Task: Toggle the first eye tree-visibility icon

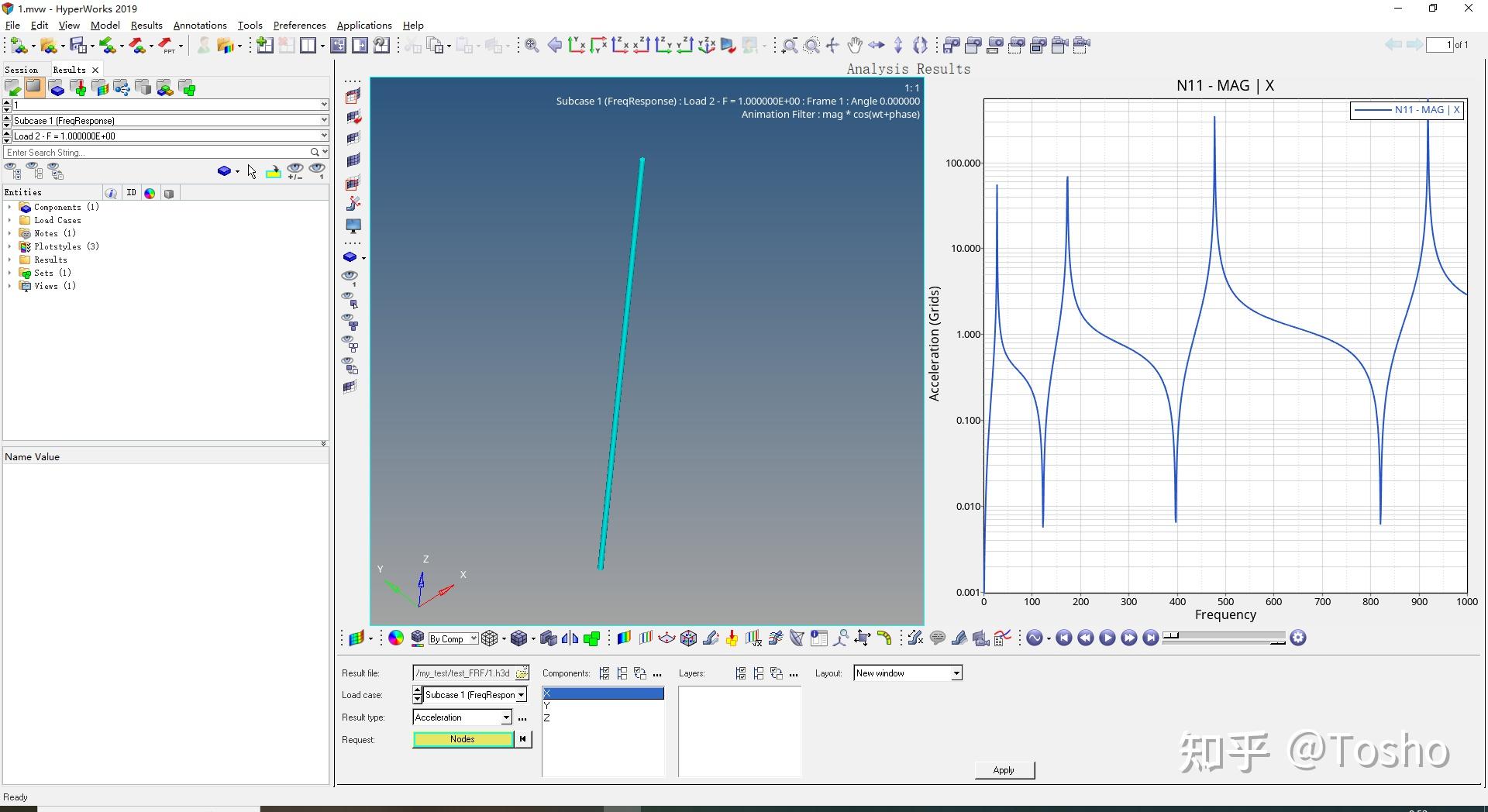Action: [13, 171]
